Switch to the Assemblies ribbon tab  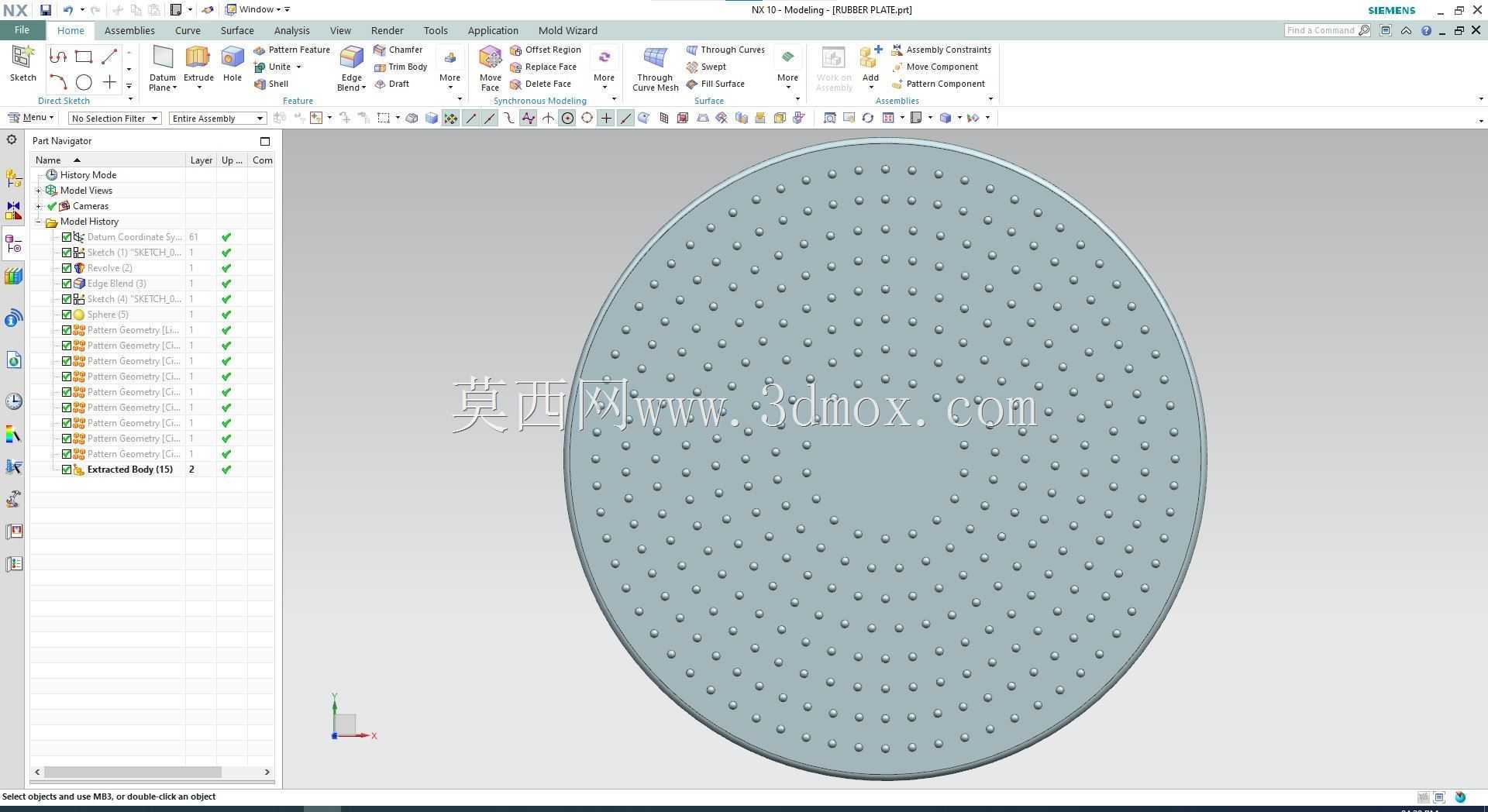[129, 30]
